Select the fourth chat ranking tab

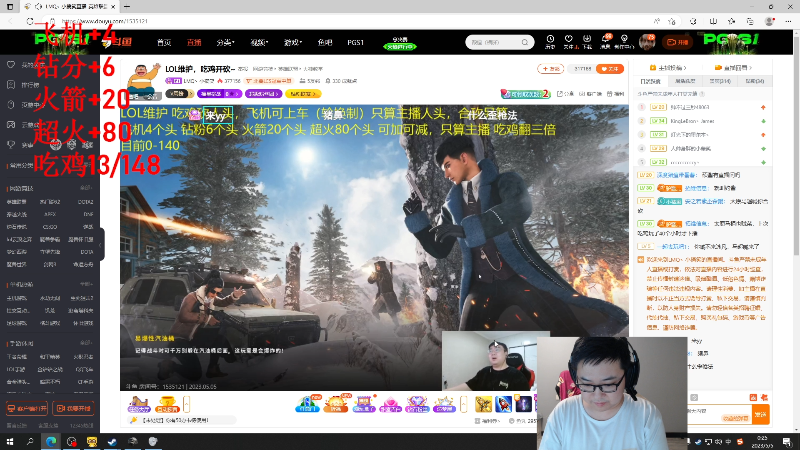754,81
